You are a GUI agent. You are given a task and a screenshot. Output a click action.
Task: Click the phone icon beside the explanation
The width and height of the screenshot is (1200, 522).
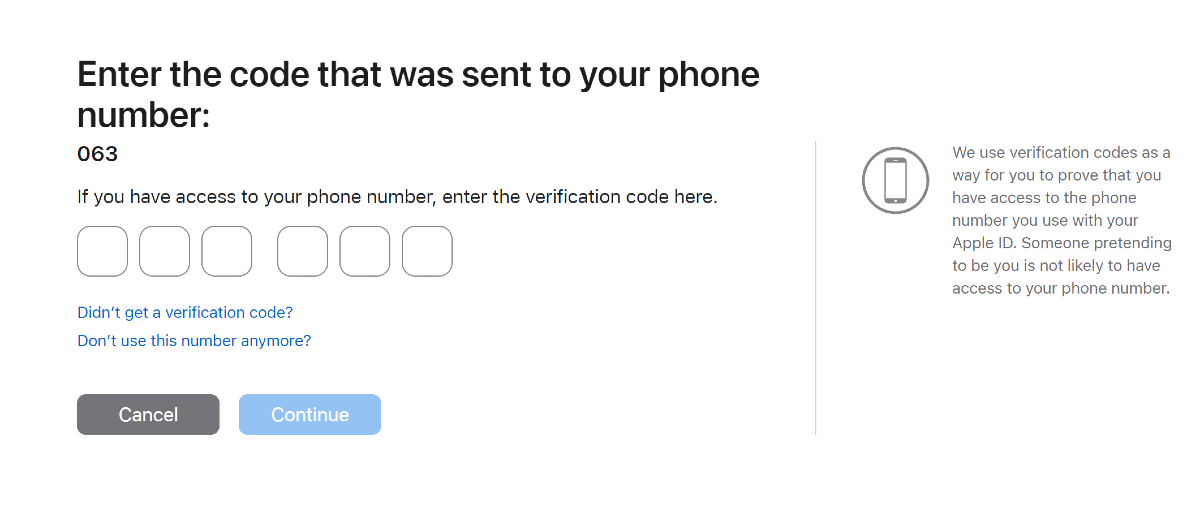[x=895, y=180]
